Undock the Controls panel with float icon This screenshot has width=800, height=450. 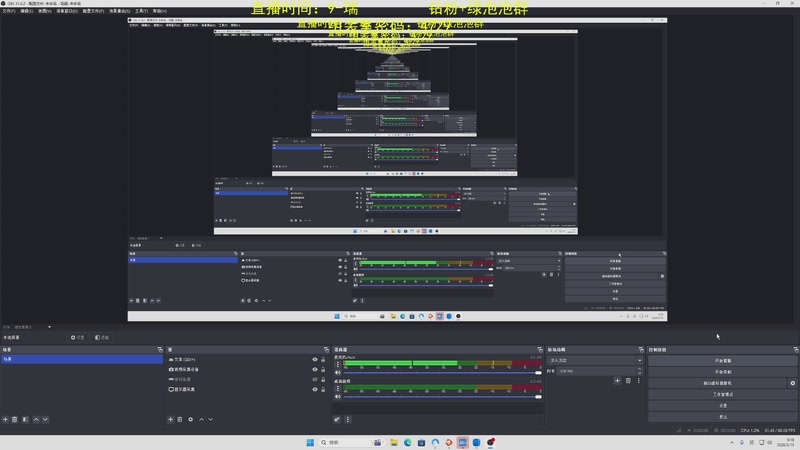coord(795,349)
